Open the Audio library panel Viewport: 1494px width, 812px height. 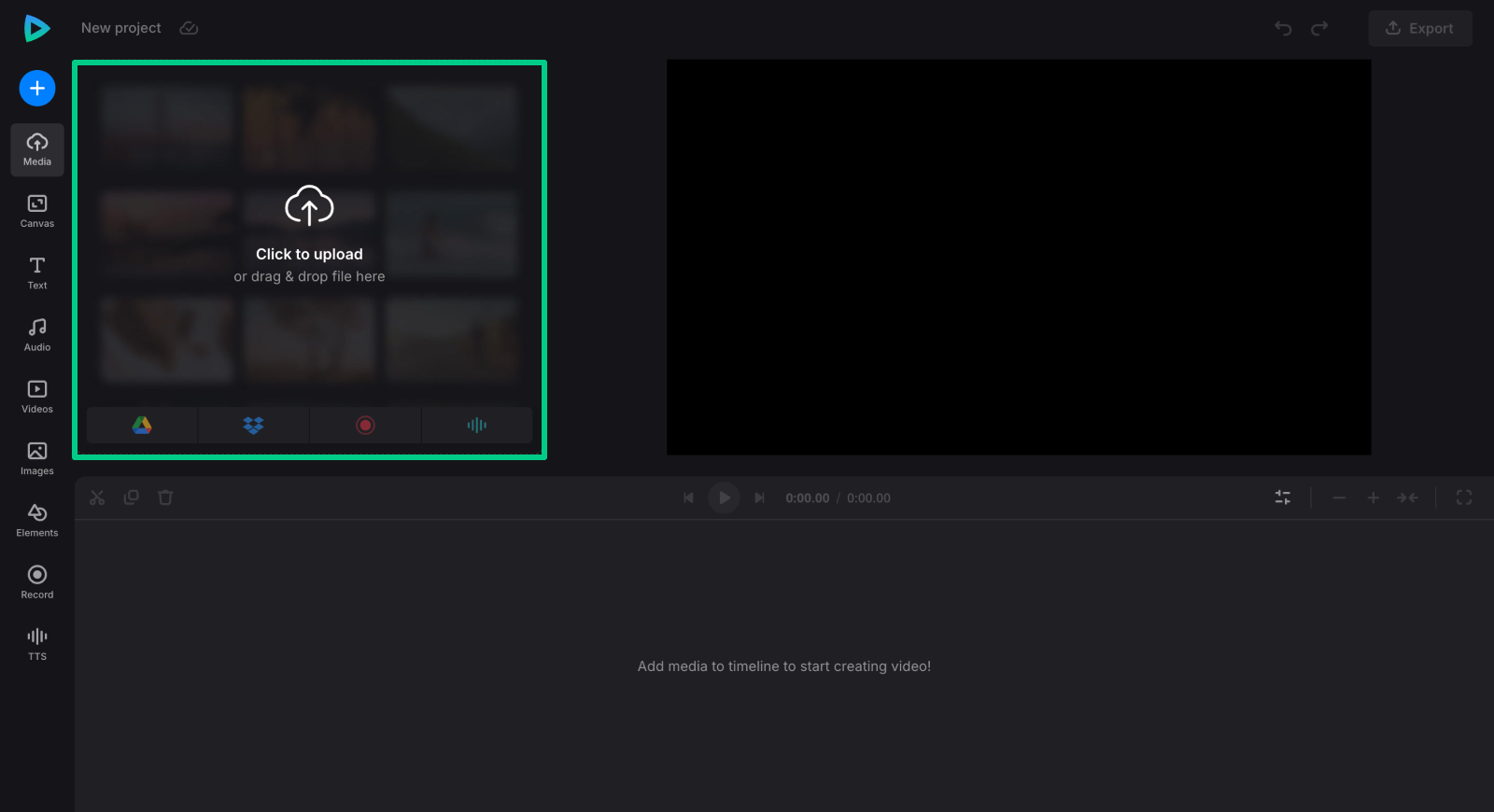(x=37, y=335)
